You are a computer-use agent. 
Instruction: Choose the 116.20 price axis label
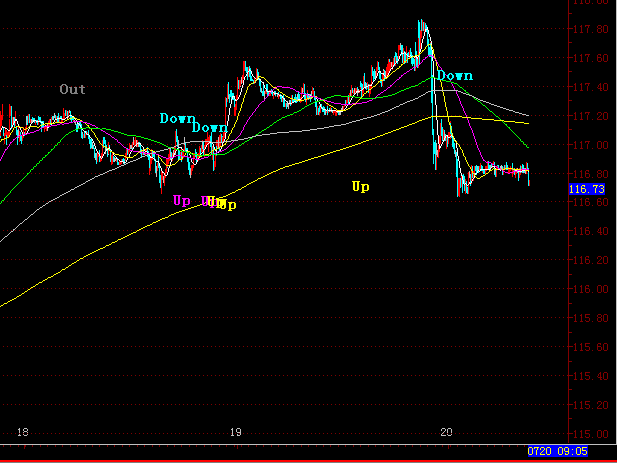591,260
